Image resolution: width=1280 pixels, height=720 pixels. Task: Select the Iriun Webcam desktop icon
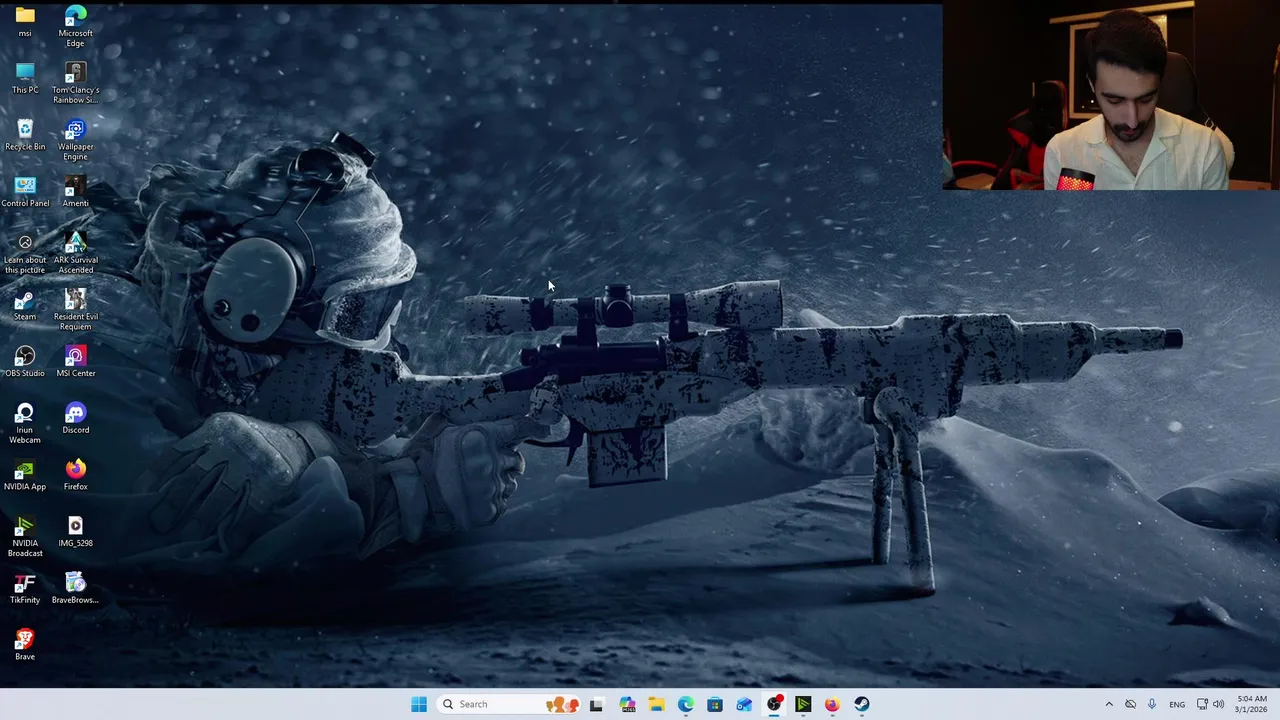(x=25, y=424)
